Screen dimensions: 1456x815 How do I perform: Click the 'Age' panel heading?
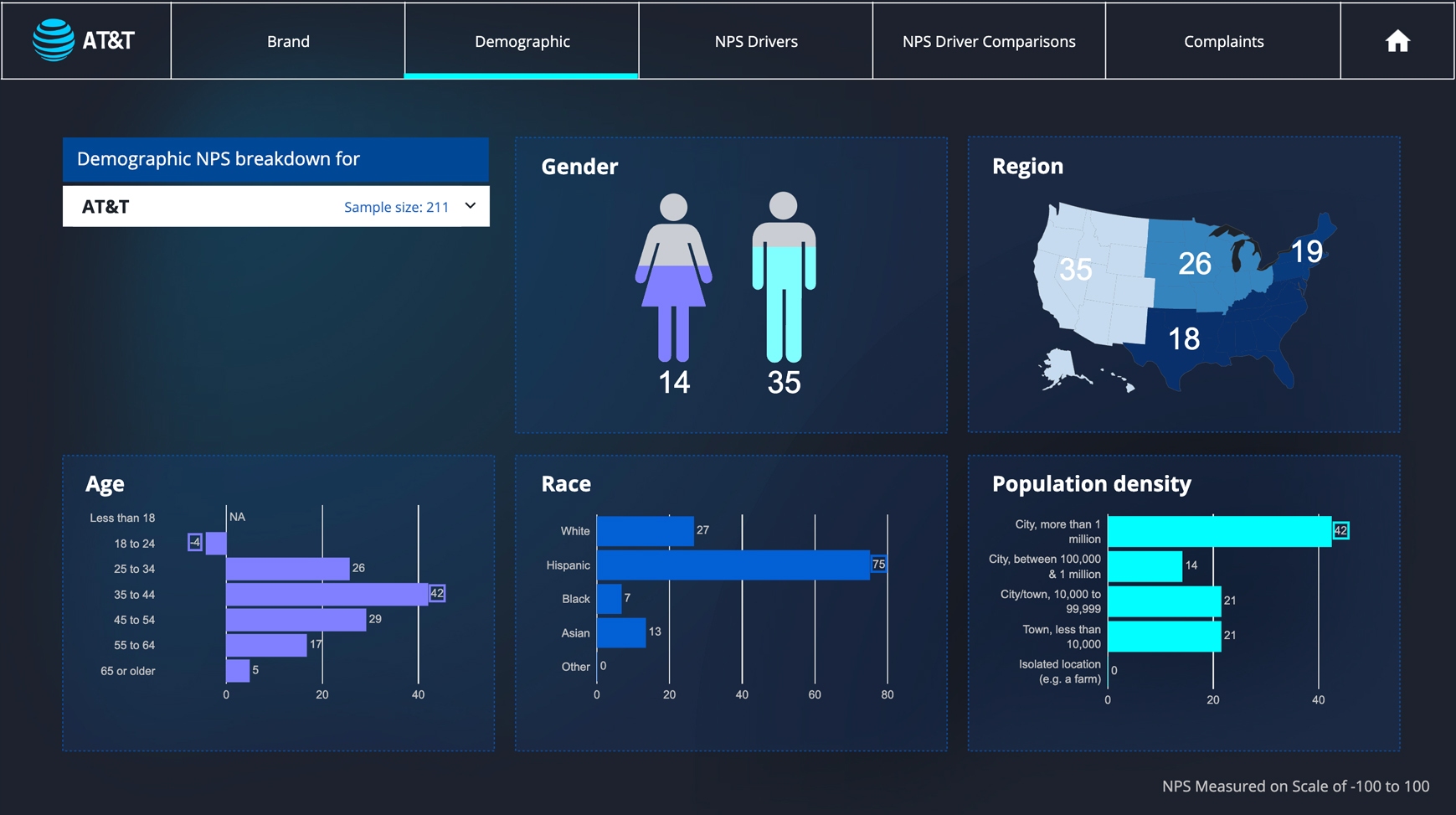pos(105,483)
